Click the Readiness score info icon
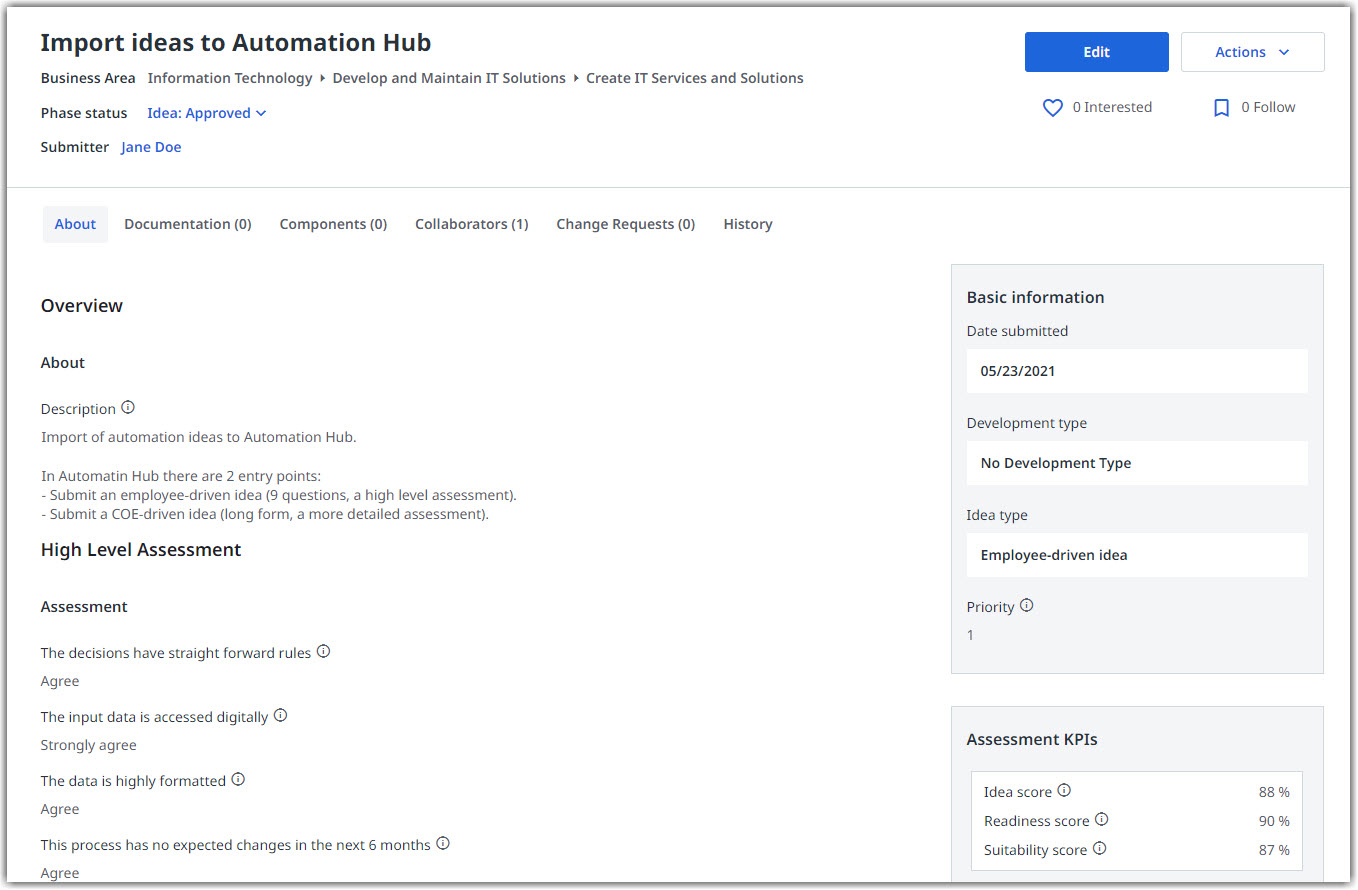This screenshot has width=1358, height=890. pyautogui.click(x=1101, y=820)
